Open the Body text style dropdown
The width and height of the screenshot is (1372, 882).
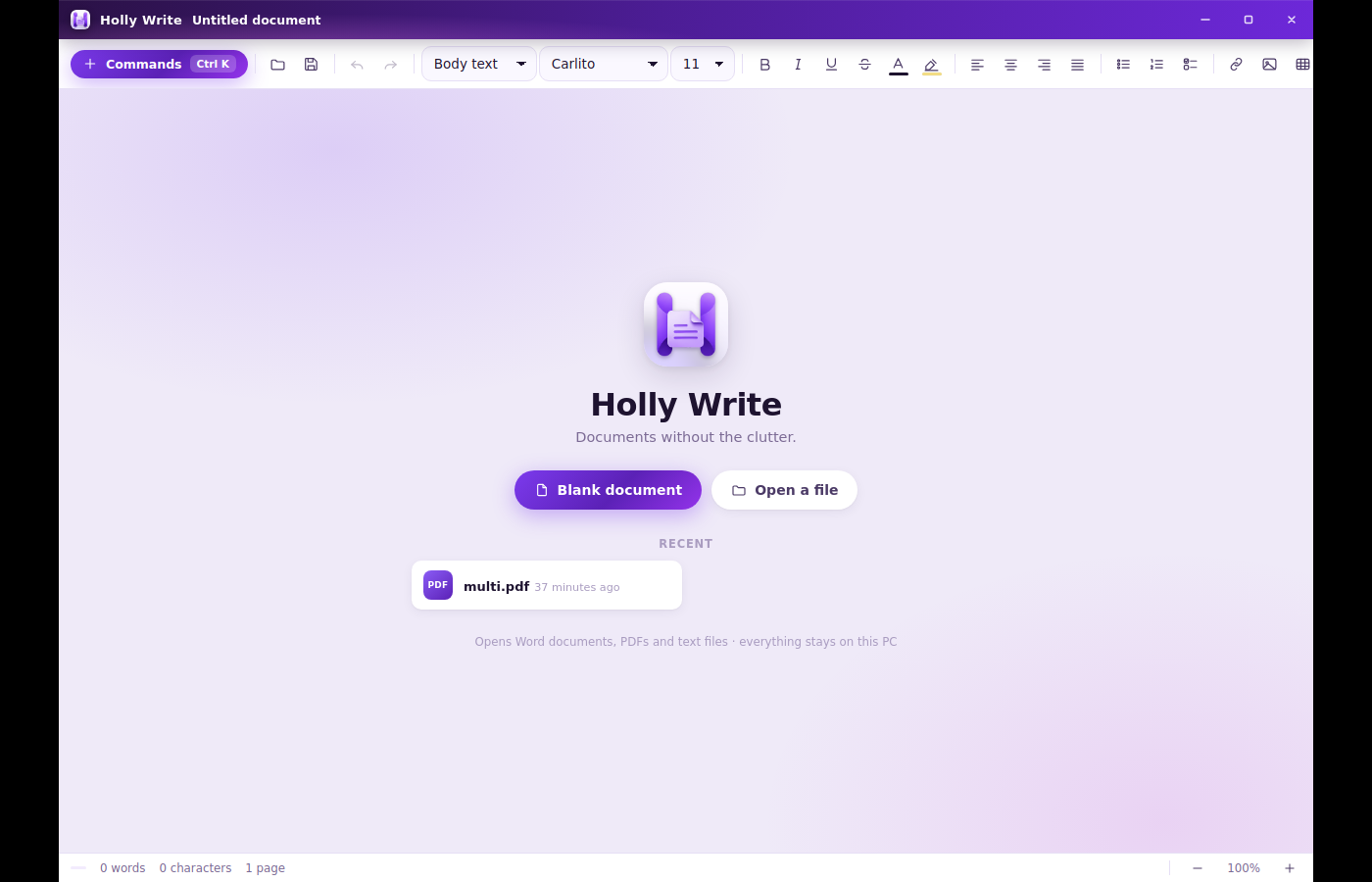479,64
